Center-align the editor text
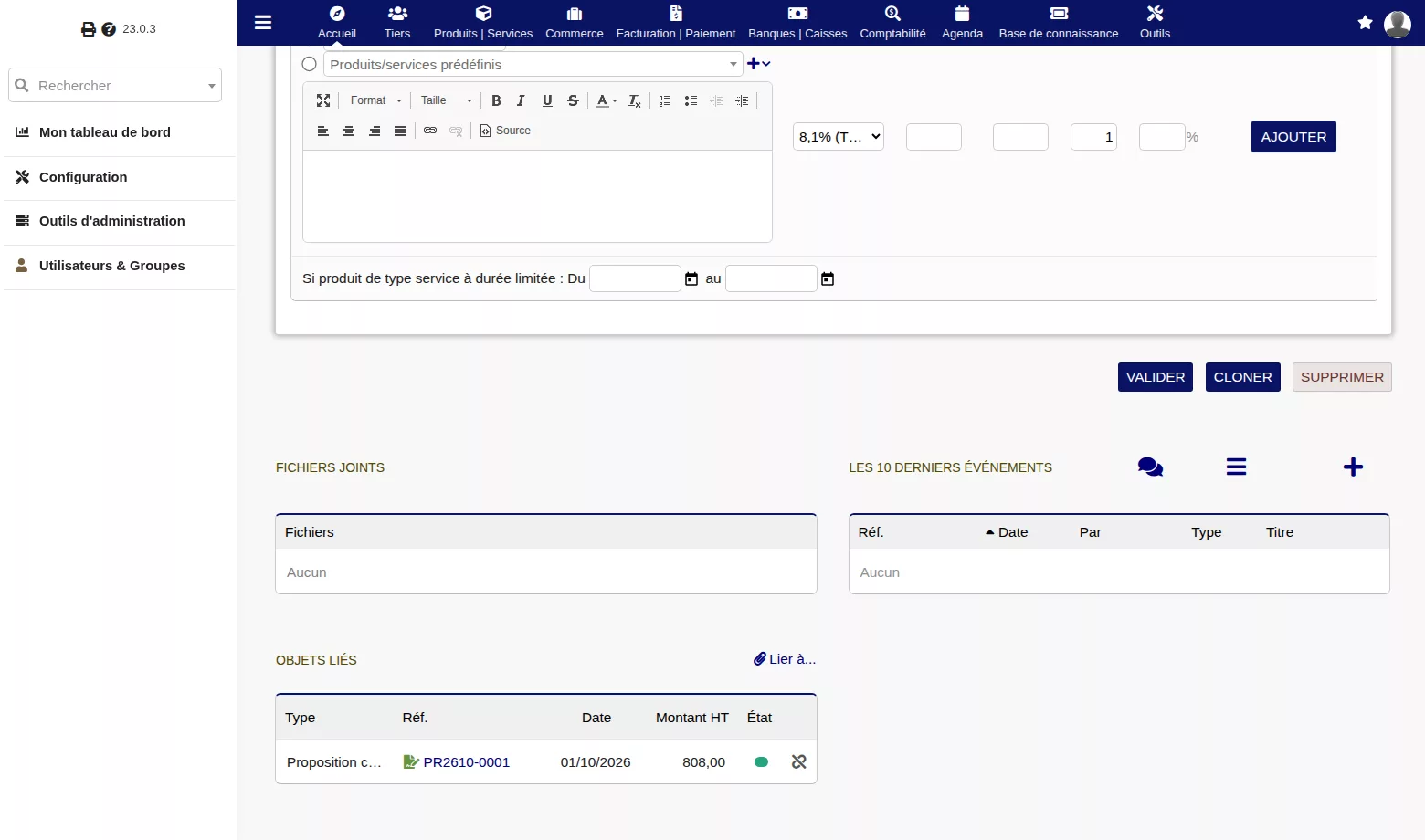Screen dimensions: 1425x840 [x=349, y=131]
